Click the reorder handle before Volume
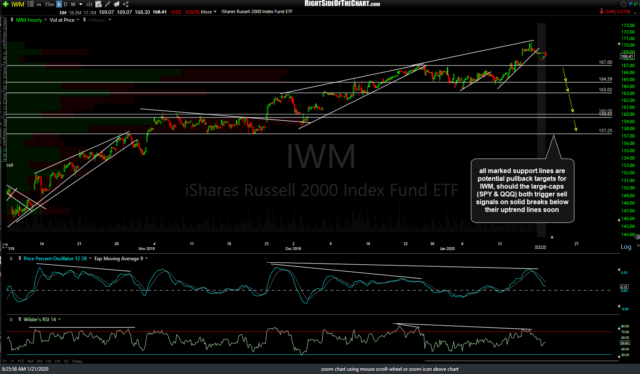 (84, 20)
